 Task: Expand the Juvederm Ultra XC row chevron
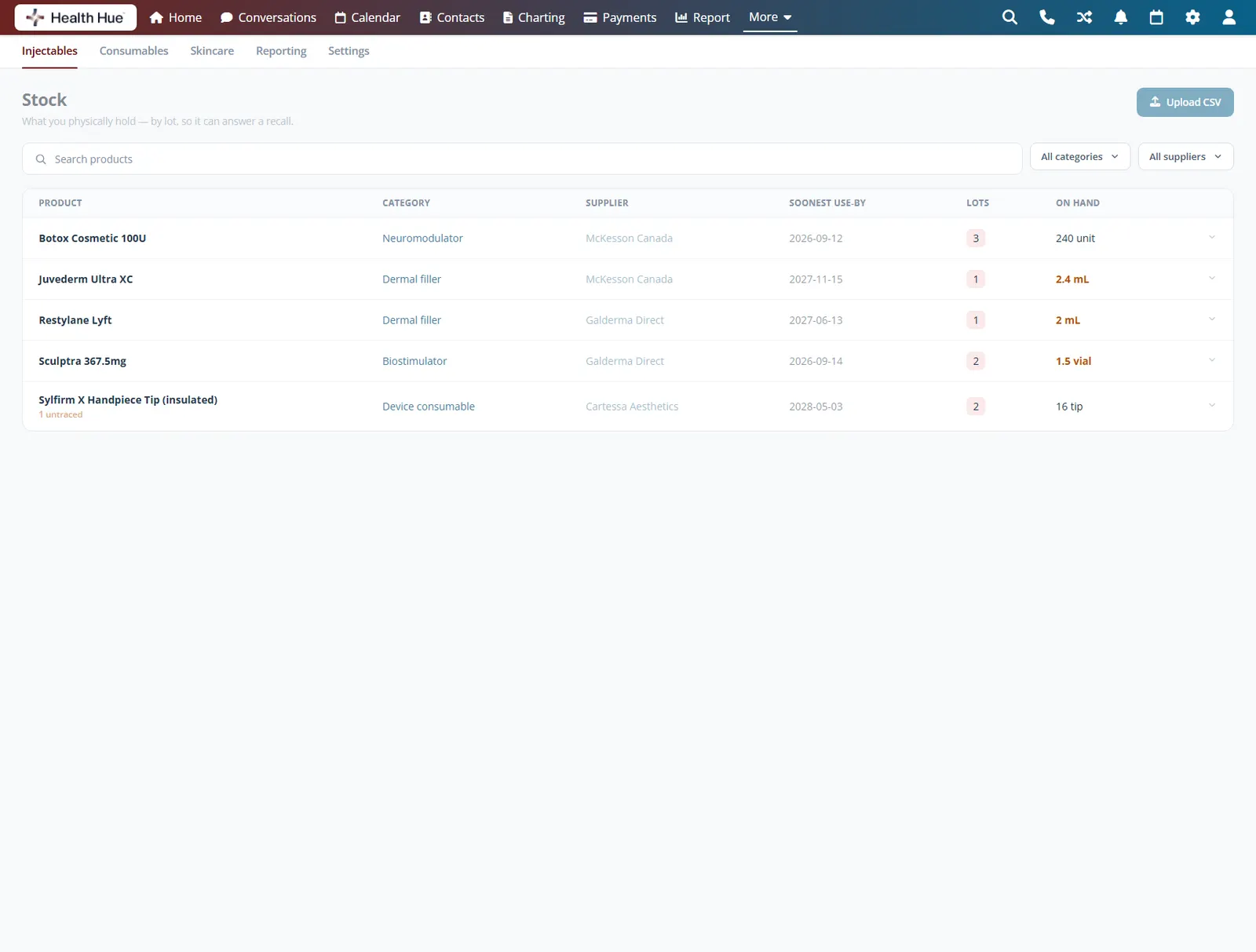coord(1212,278)
